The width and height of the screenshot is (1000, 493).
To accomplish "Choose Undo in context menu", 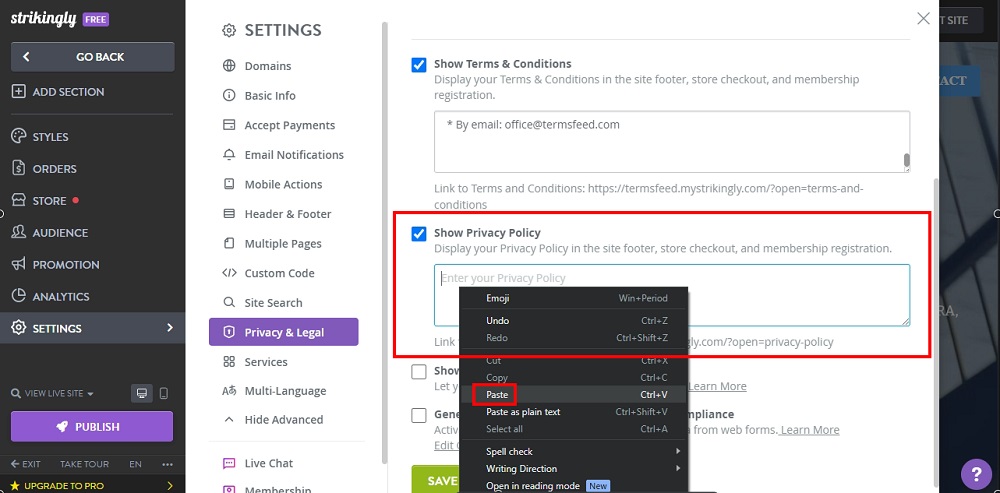I will coord(573,320).
